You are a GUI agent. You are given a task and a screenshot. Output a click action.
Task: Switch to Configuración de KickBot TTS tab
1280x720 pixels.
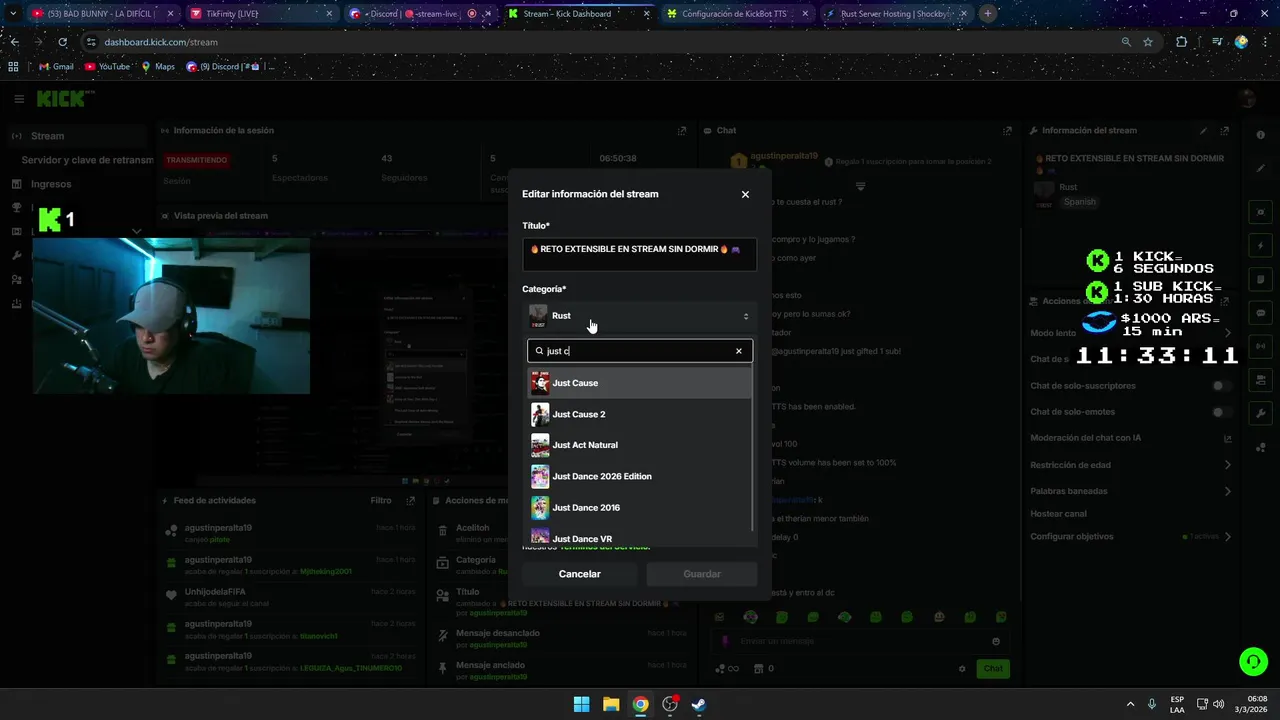point(736,14)
